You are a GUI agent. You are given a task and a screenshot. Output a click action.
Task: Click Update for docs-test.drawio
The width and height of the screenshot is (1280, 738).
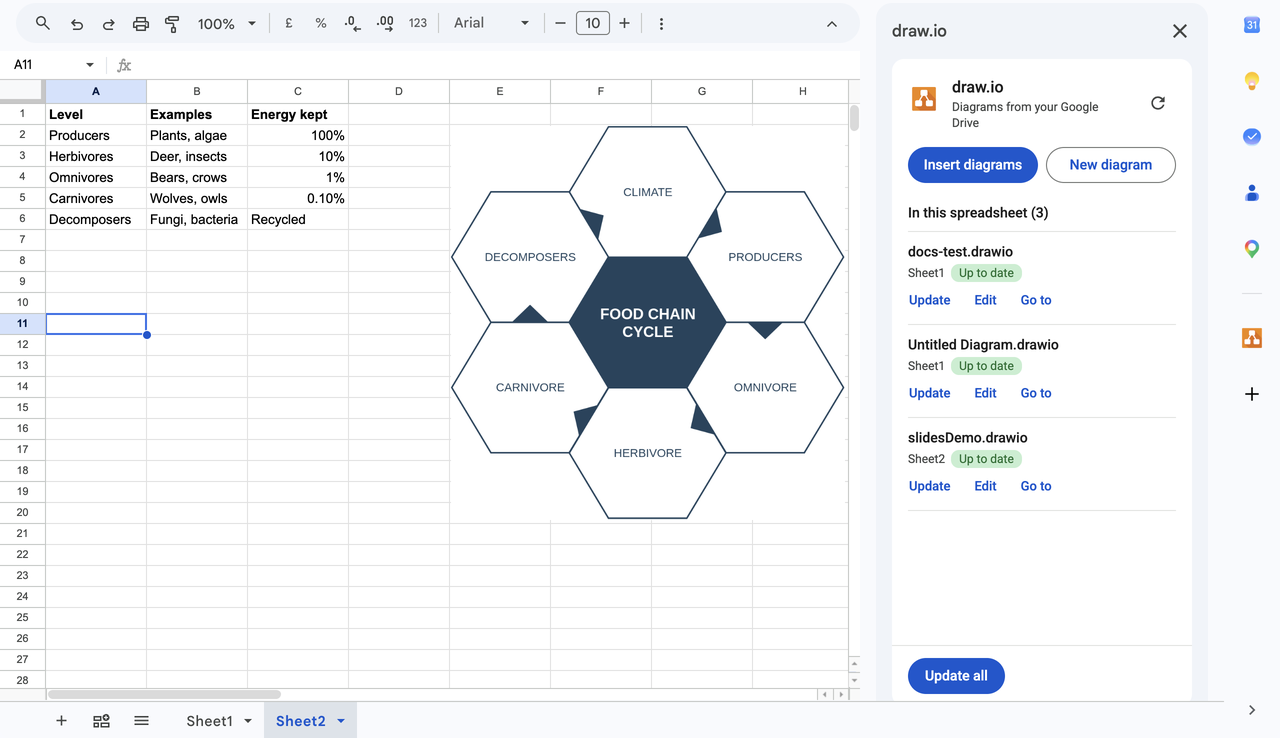click(930, 300)
